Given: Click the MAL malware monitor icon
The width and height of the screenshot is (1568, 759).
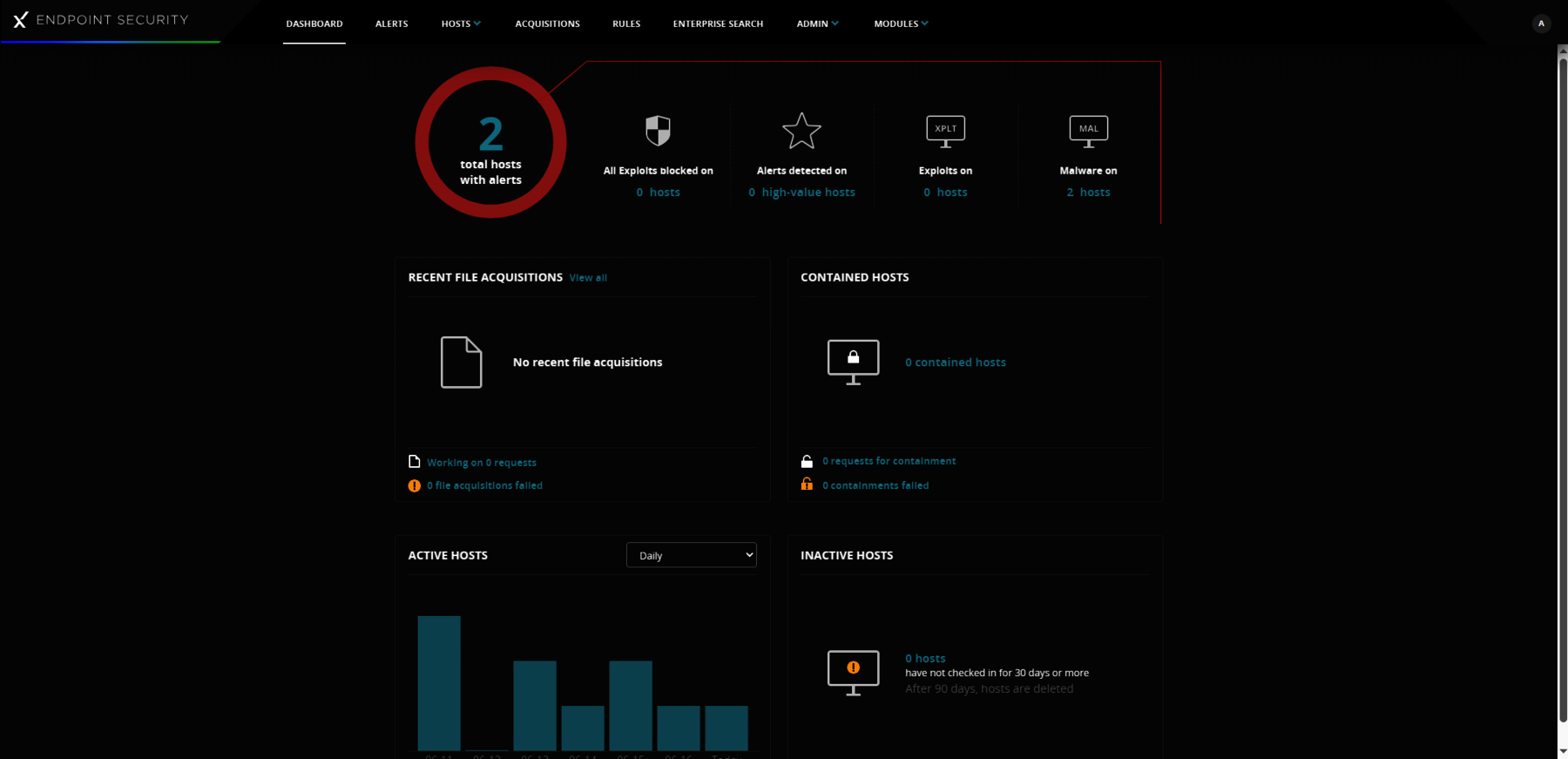Looking at the screenshot, I should pos(1088,131).
